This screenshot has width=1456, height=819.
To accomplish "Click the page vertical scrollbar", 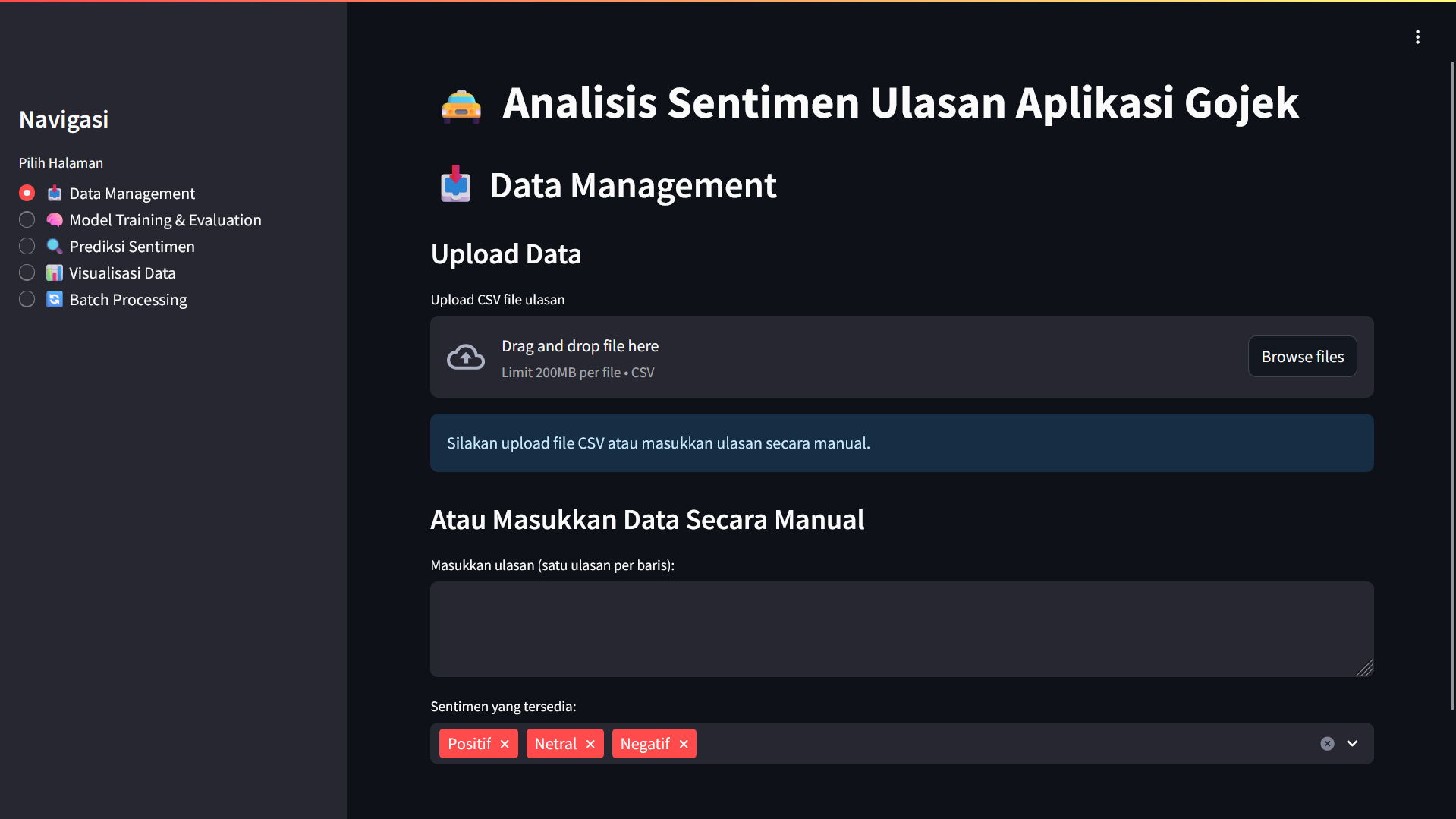I will pyautogui.click(x=1452, y=386).
